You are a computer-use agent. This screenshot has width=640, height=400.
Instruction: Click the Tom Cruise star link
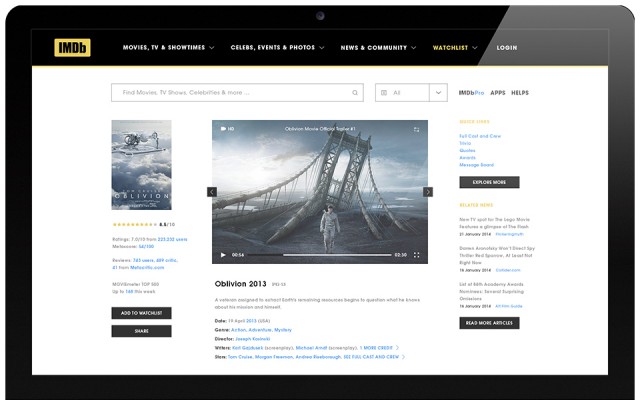pos(240,357)
